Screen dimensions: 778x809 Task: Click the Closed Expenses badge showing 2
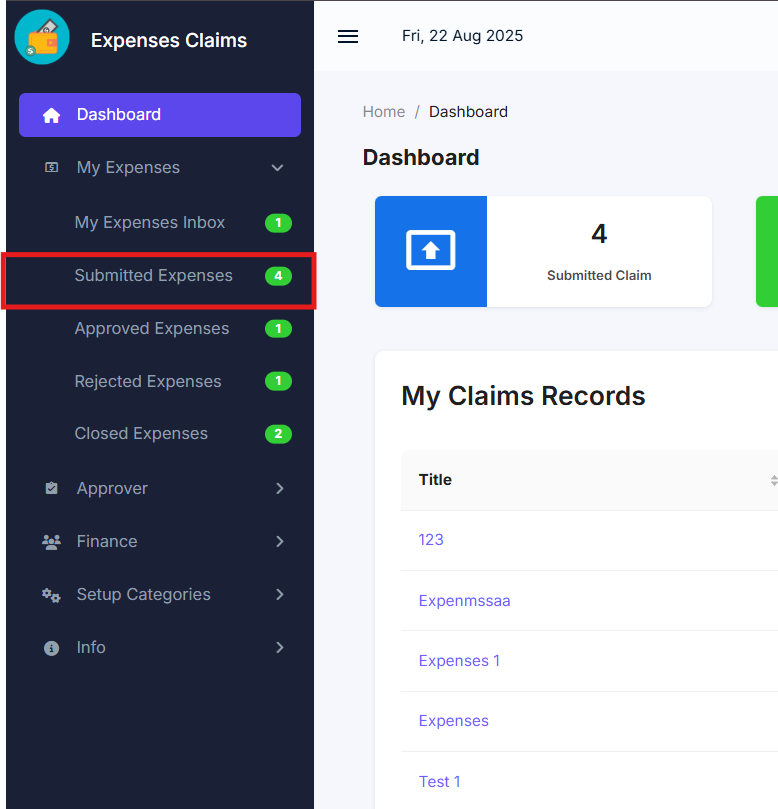pos(278,434)
